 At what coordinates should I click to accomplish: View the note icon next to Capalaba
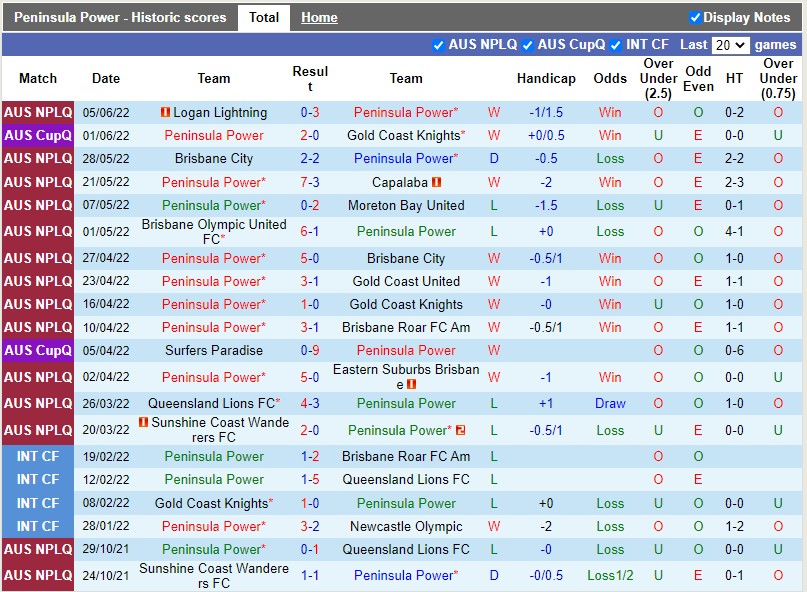pos(435,180)
